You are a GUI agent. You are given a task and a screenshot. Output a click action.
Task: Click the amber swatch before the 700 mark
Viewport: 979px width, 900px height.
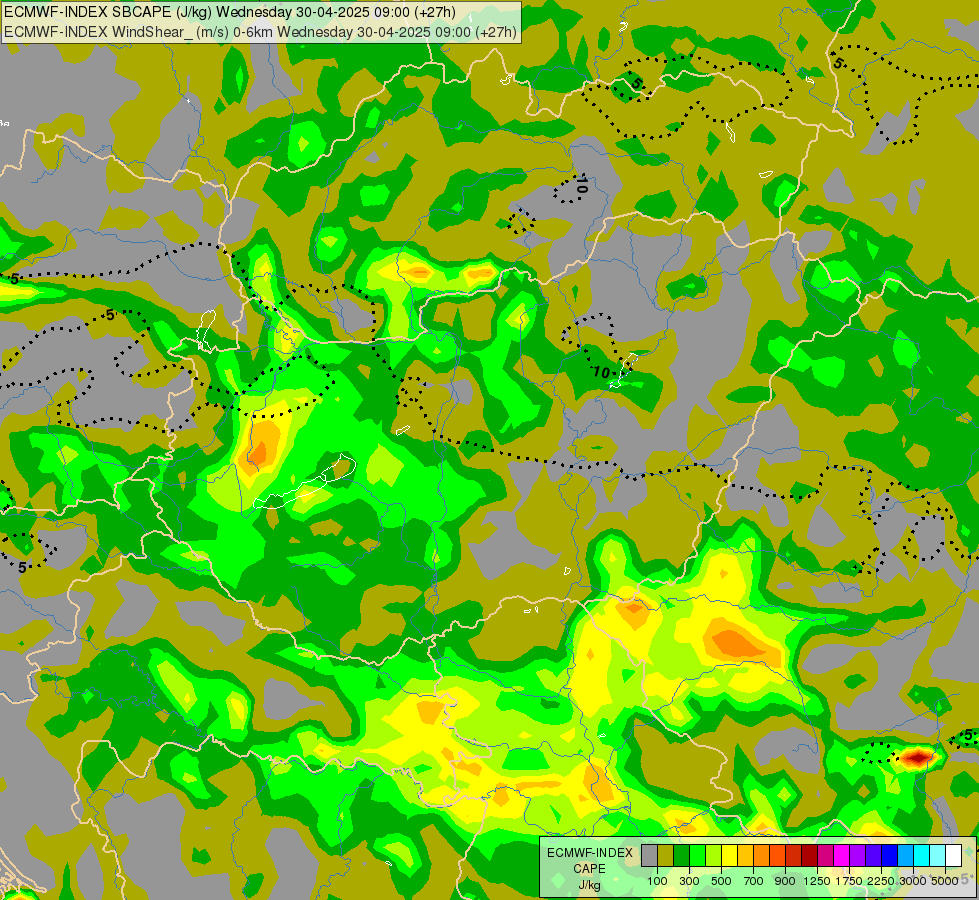745,855
